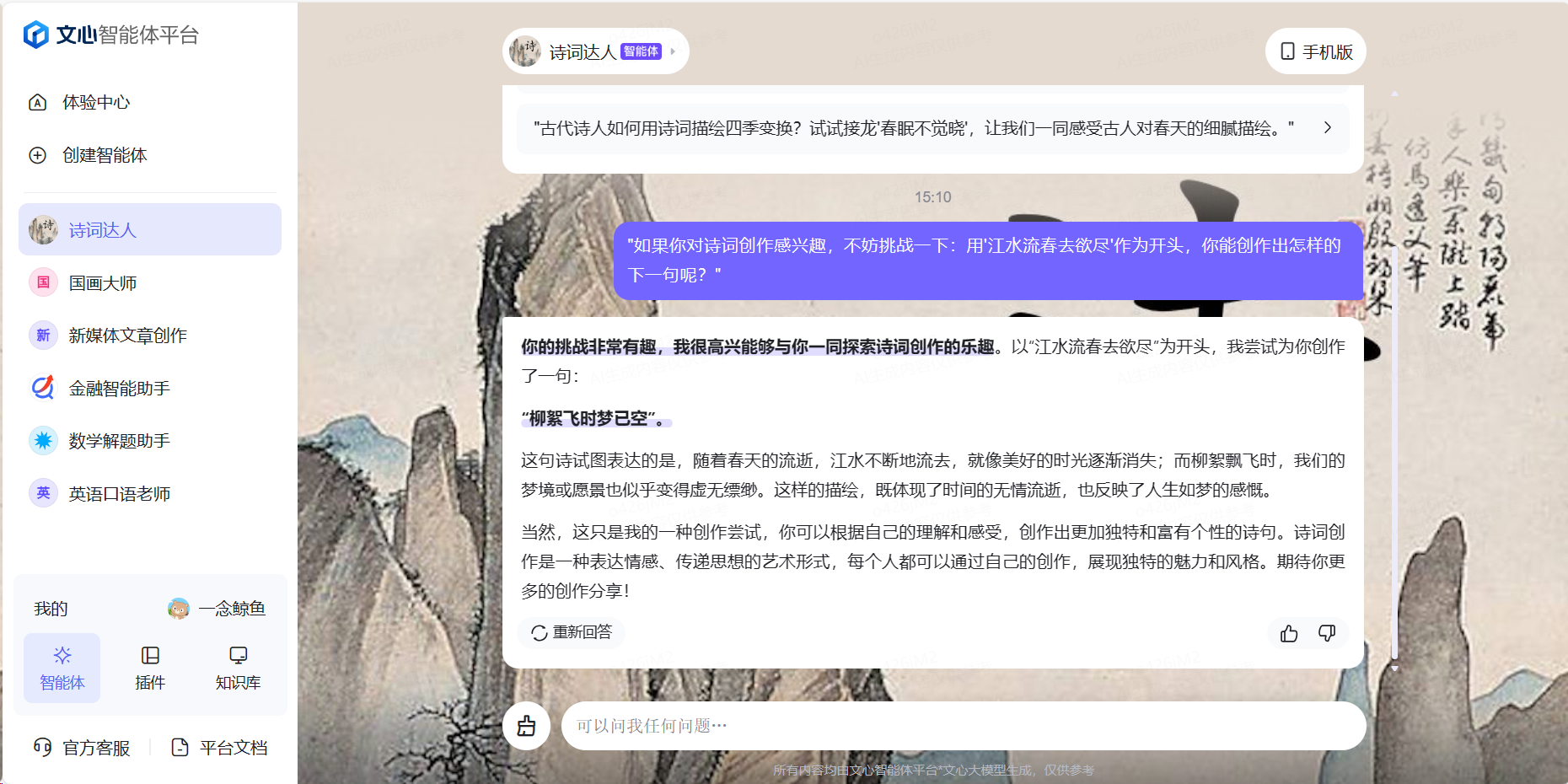The height and width of the screenshot is (784, 1568).
Task: Open 平台文档 documentation
Action: pos(232,748)
